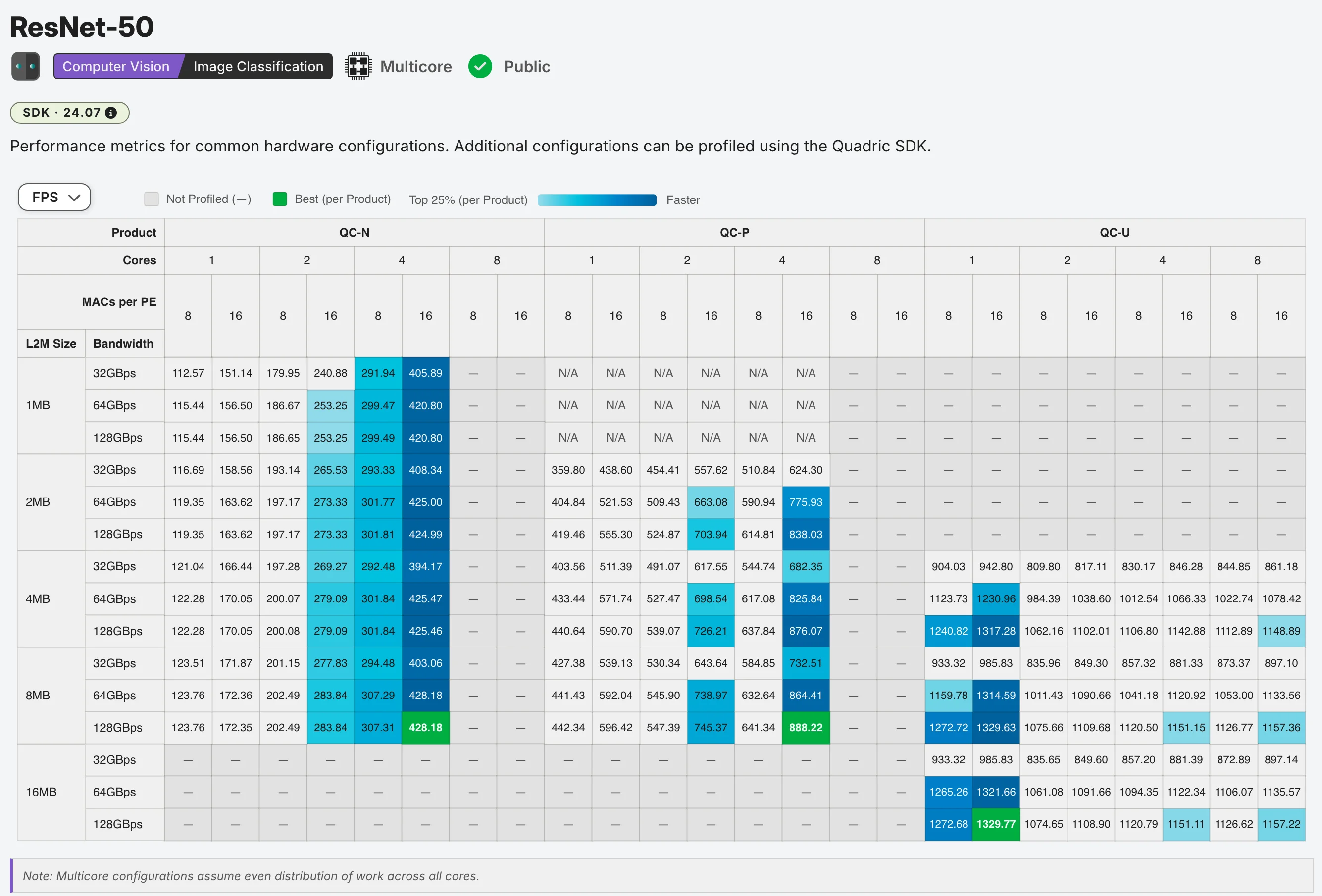This screenshot has height=896, width=1322.
Task: Click the cell showing 291.94
Action: click(x=378, y=373)
